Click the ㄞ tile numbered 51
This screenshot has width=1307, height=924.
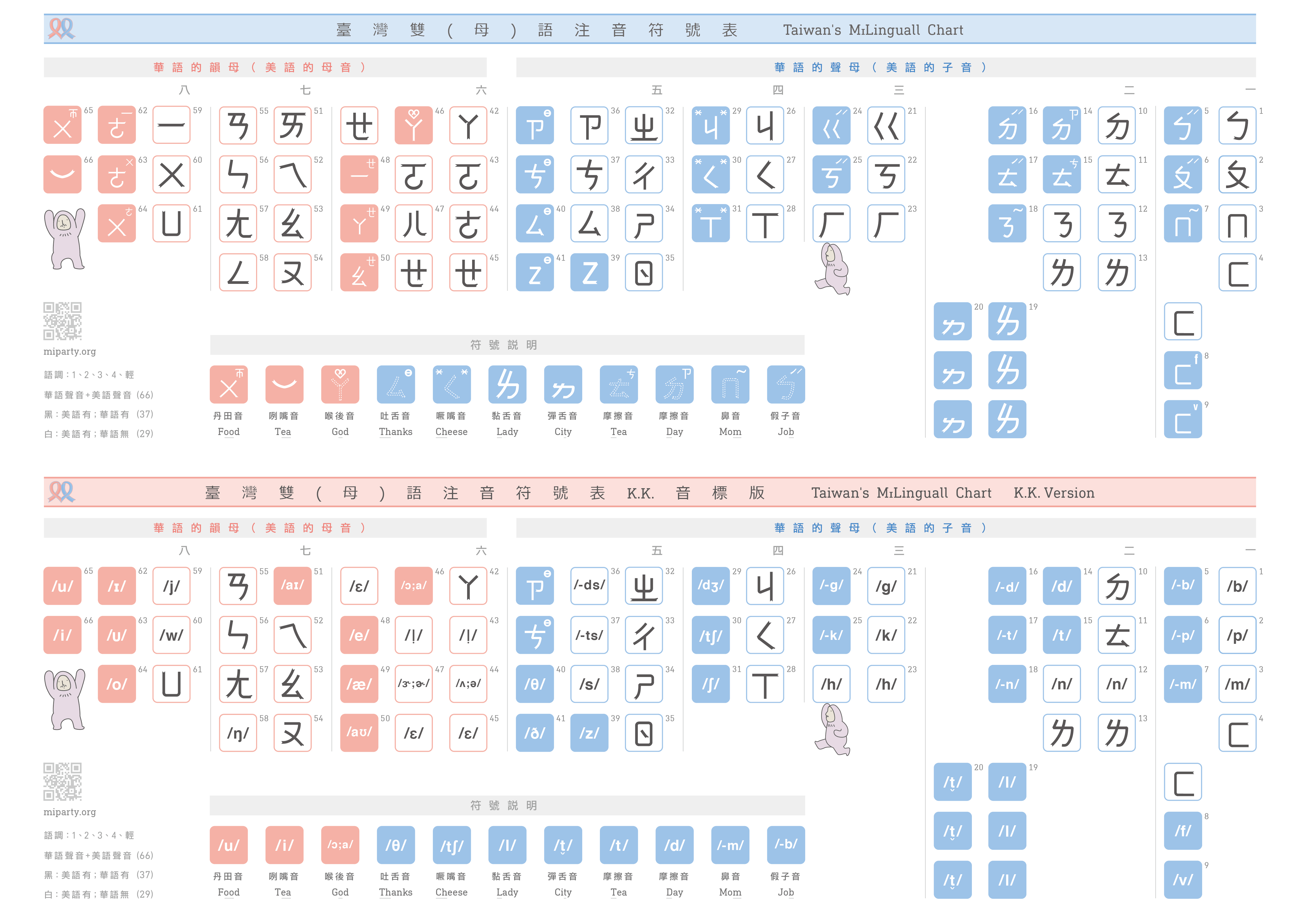coord(293,125)
